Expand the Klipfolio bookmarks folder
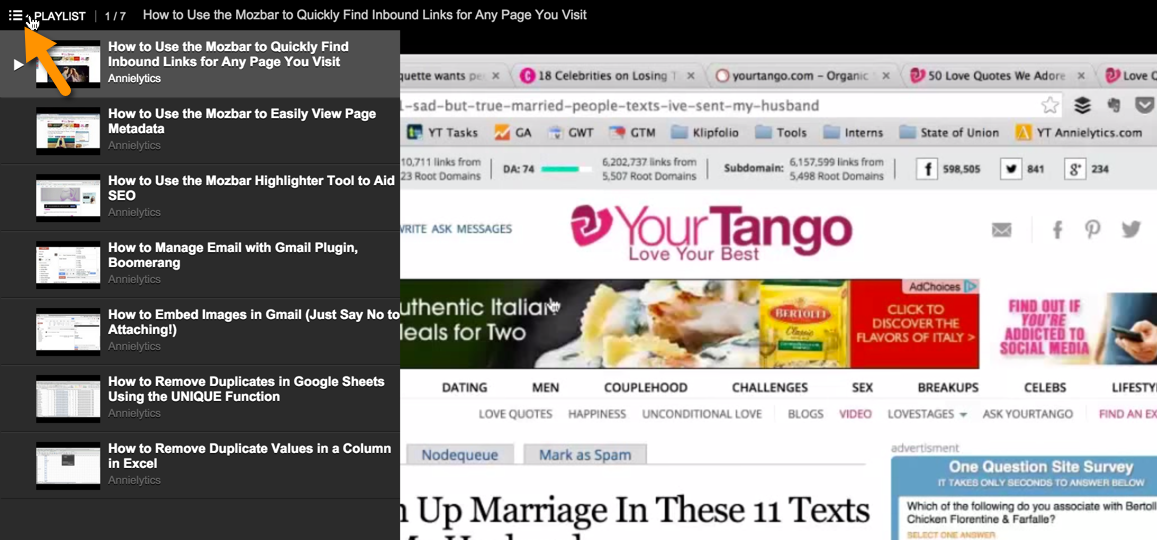The image size is (1157, 540). [x=704, y=133]
